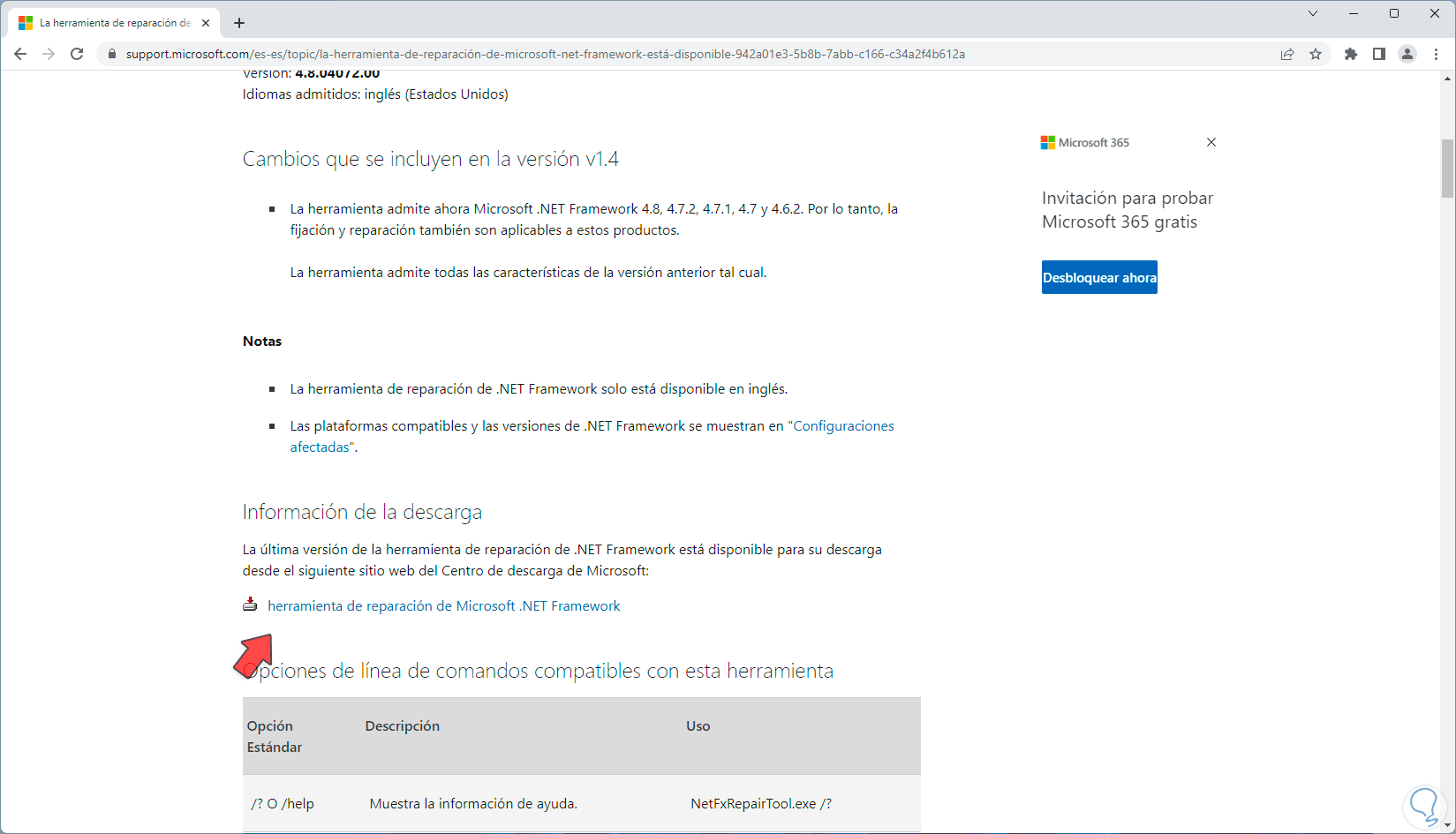
Task: Click 'Muestra la información de ayuda.' cell
Action: [473, 804]
